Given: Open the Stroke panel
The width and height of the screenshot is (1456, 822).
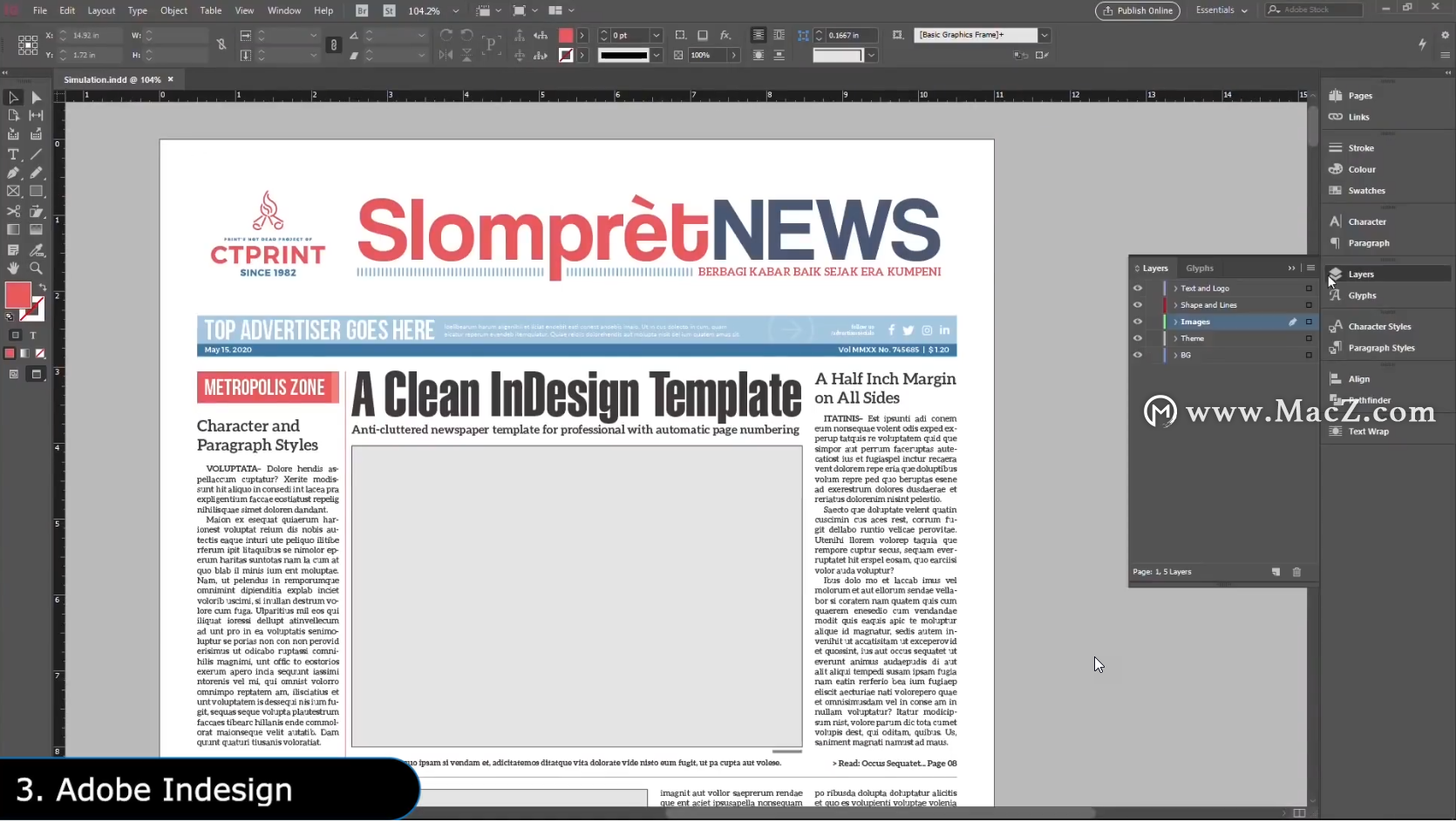Looking at the screenshot, I should click(x=1360, y=148).
